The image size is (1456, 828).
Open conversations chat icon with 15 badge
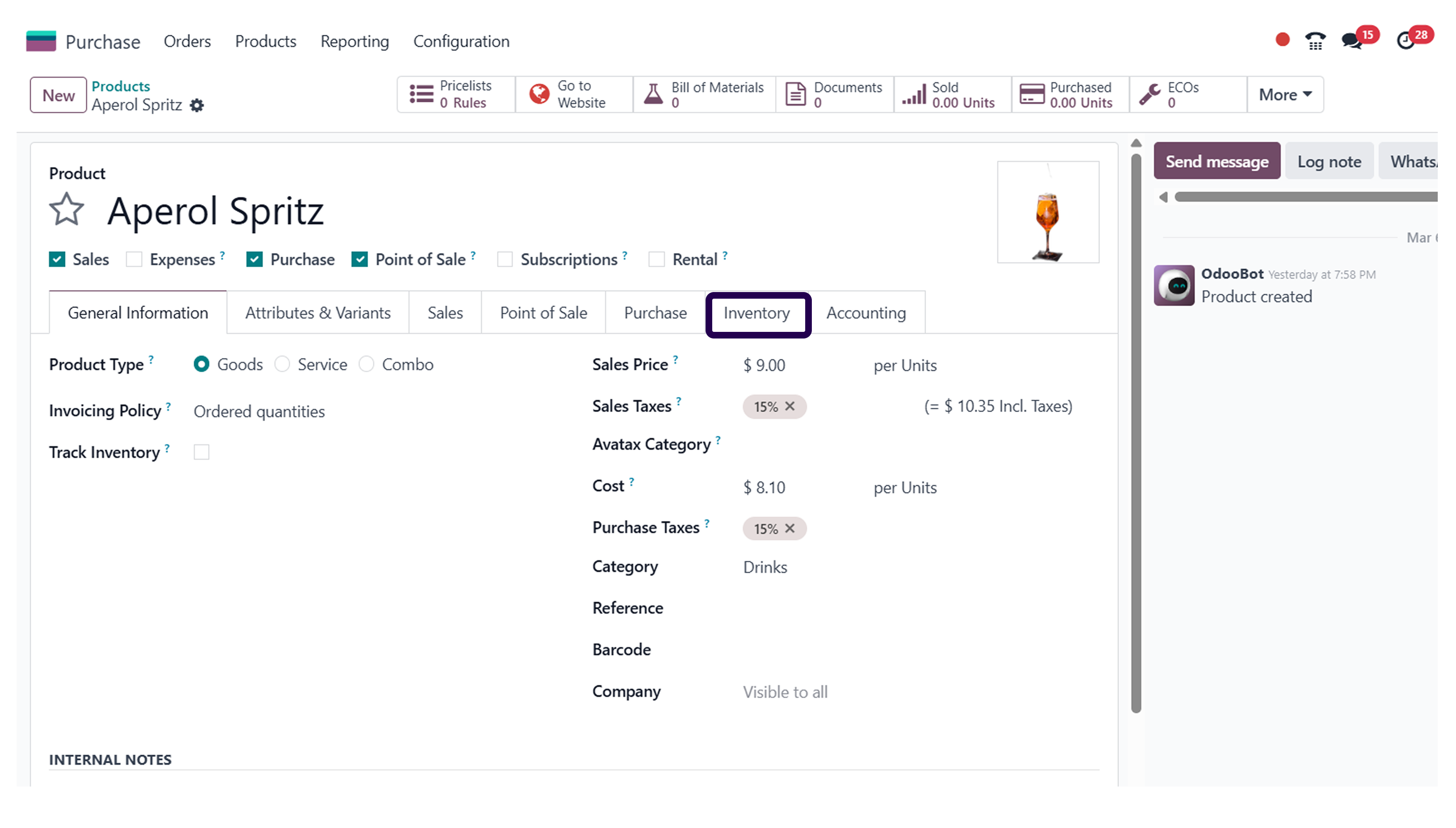1353,41
